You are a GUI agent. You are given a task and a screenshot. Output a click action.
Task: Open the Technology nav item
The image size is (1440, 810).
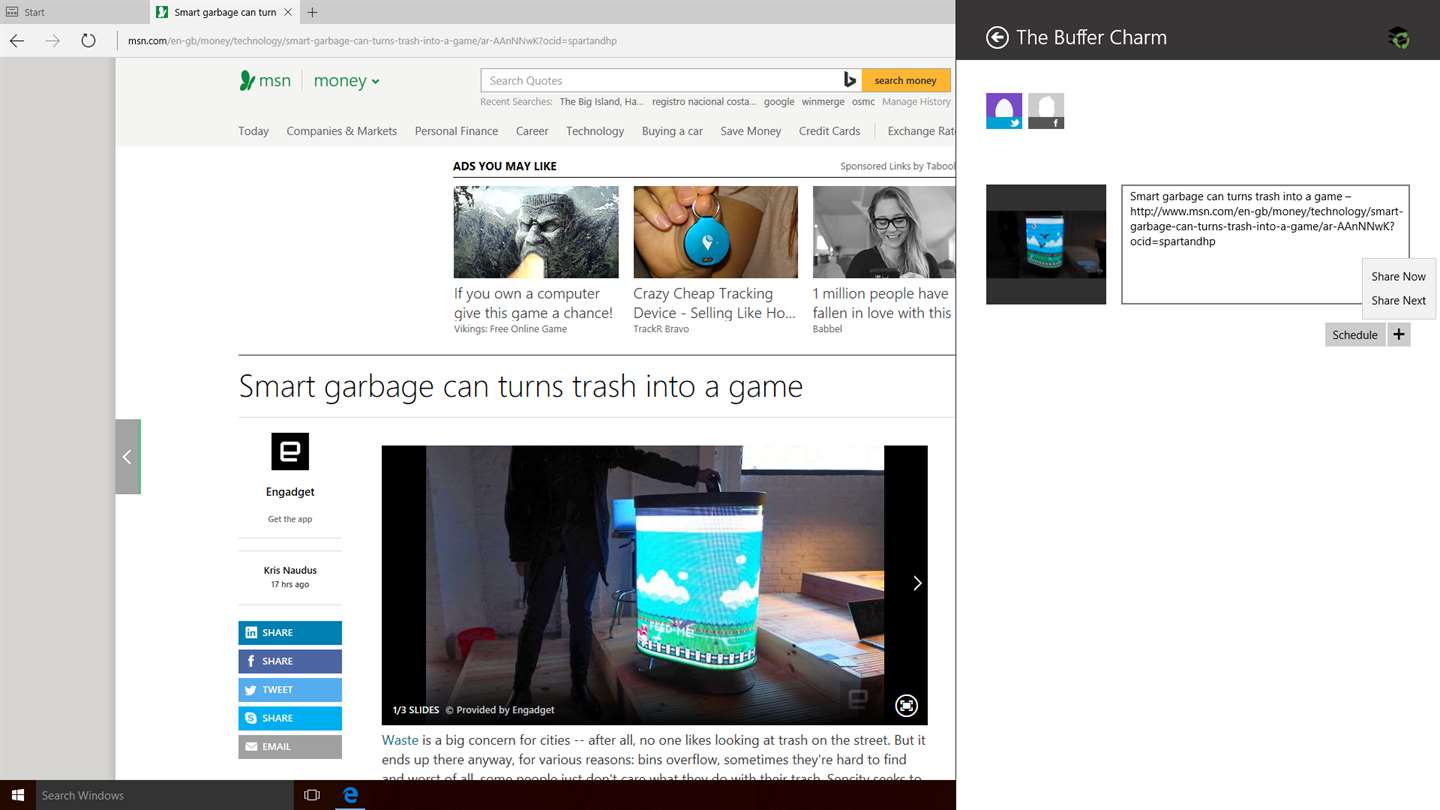tap(595, 131)
